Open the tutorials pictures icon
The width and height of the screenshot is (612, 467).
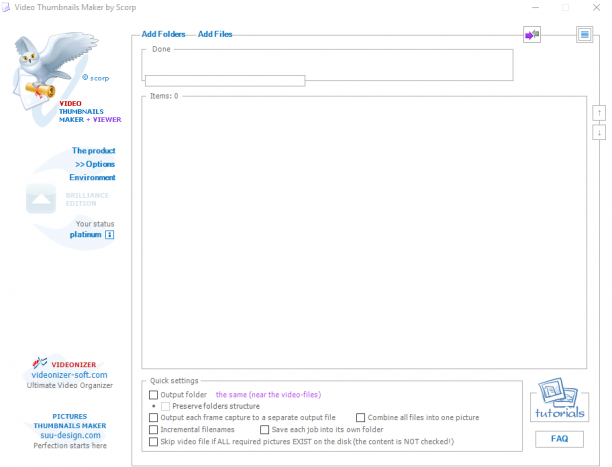point(559,399)
